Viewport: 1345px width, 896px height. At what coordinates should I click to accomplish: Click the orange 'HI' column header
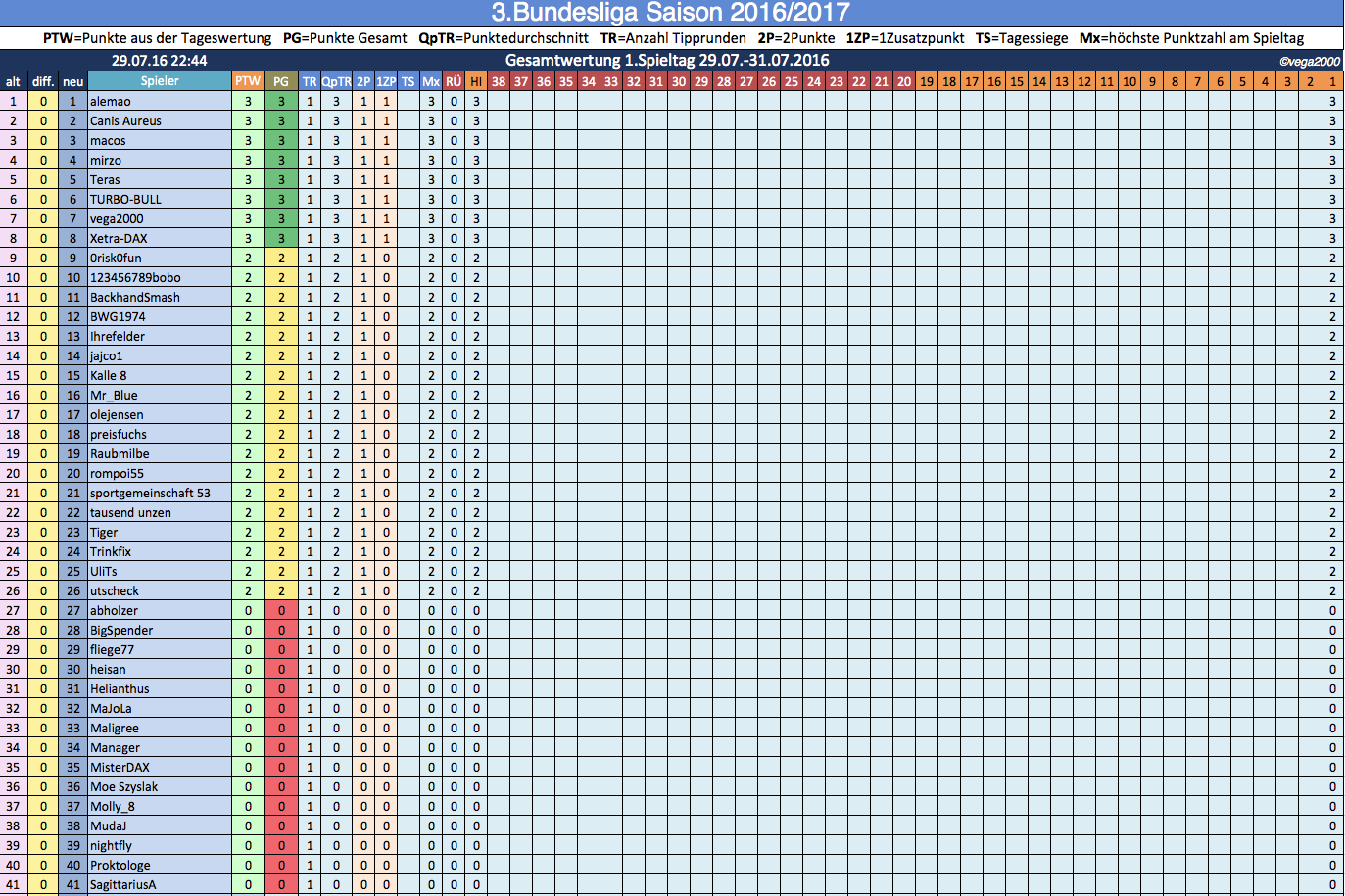pos(476,81)
